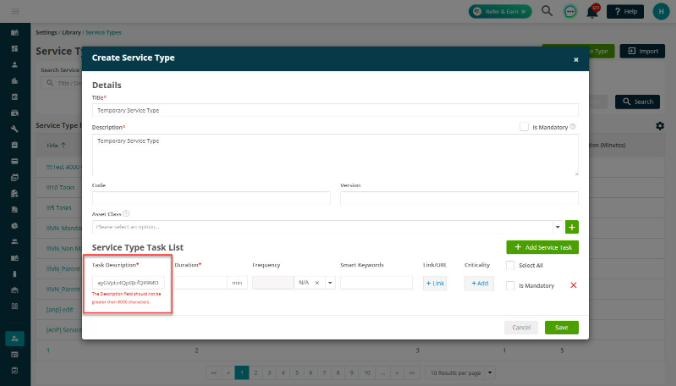
Task: Open the global search magnifier icon
Action: click(547, 11)
